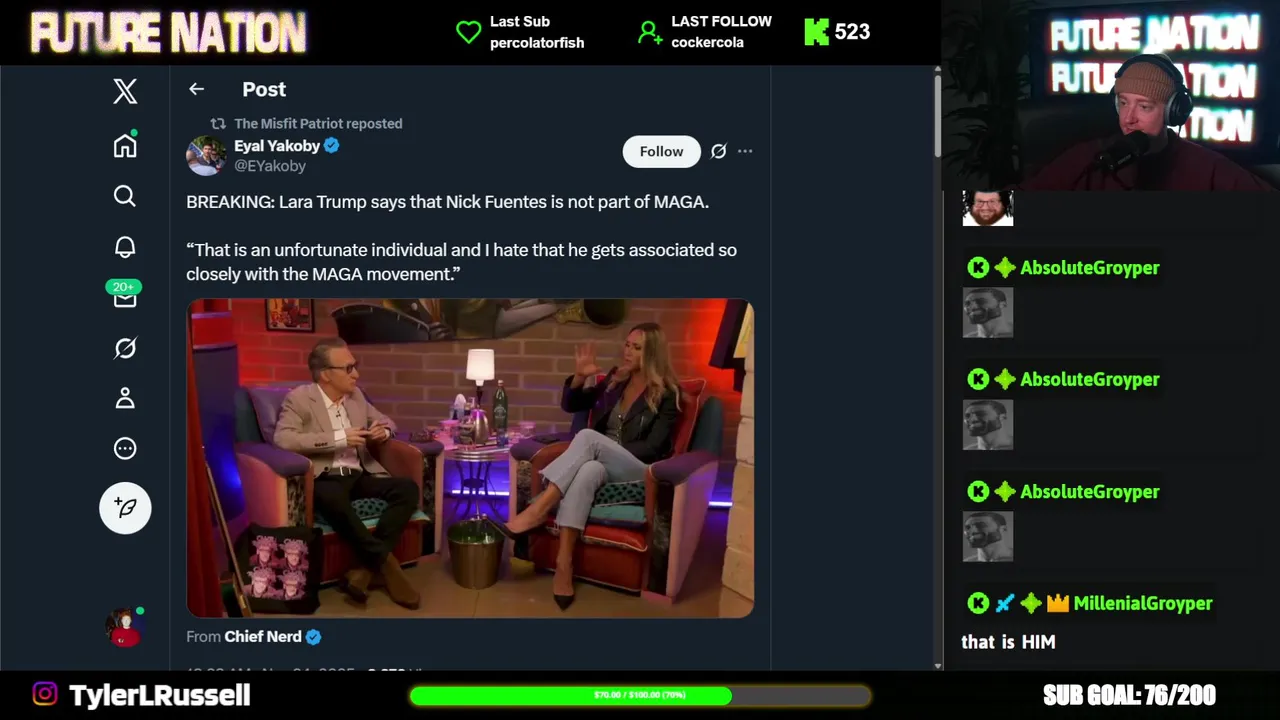
Task: Open Notifications bell icon
Action: coord(125,247)
